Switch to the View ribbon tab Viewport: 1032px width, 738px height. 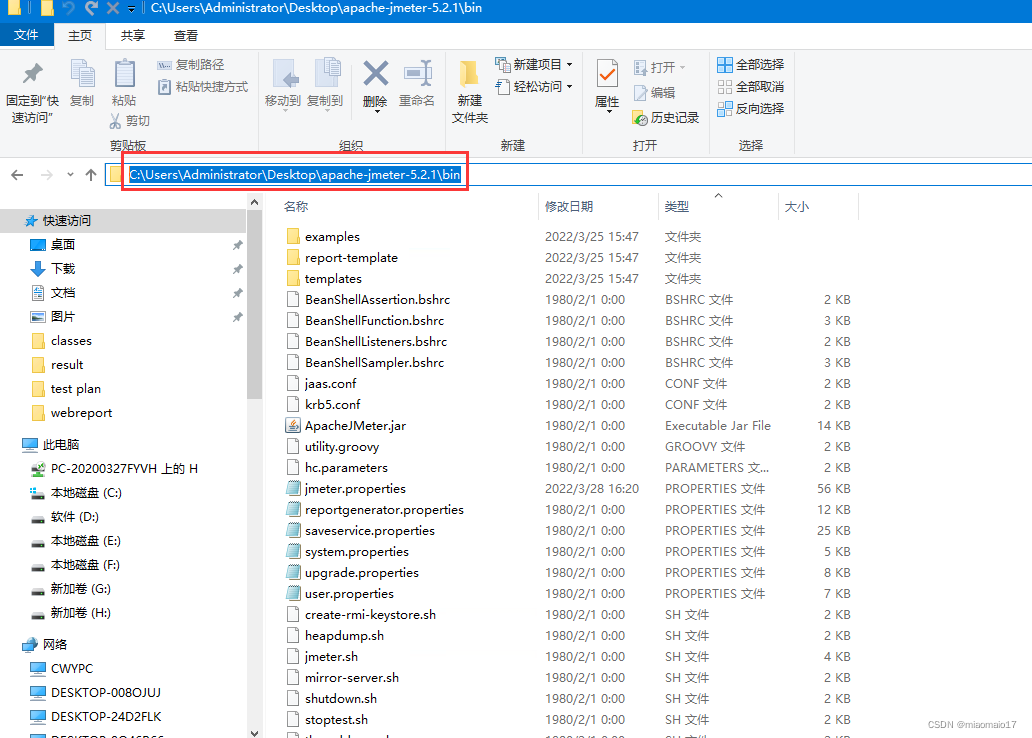click(x=186, y=36)
